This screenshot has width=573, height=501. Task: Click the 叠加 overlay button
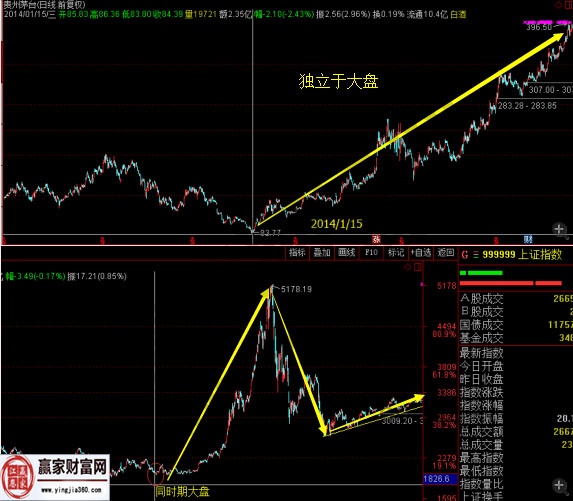[x=322, y=253]
